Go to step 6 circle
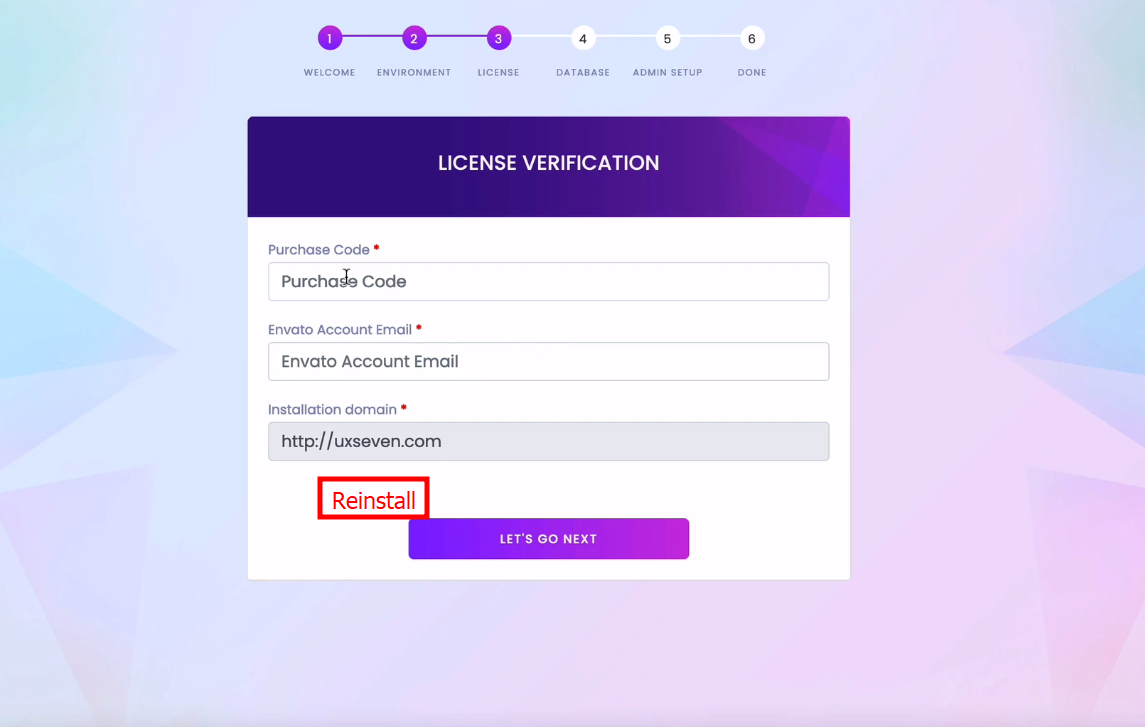 tap(752, 39)
